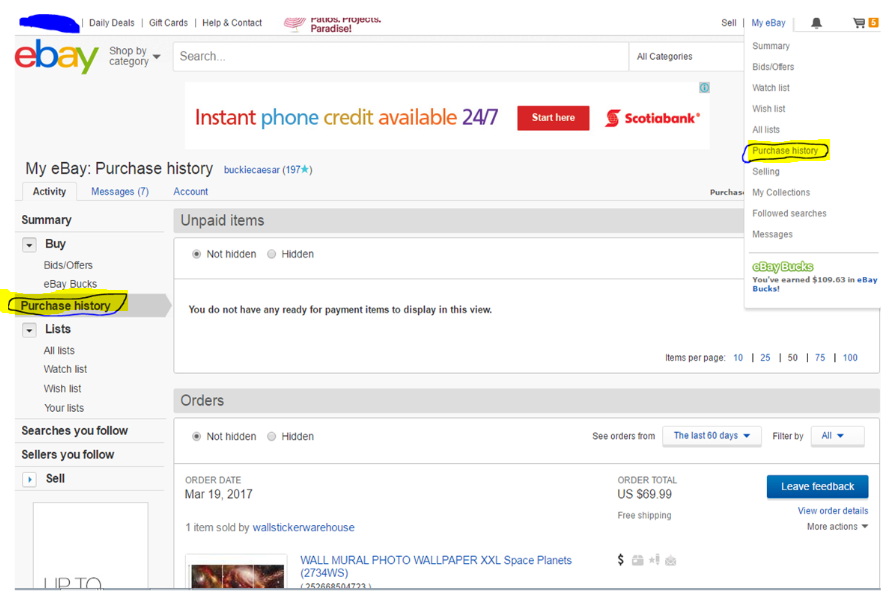Collapse the Buy section in sidebar
This screenshot has width=885, height=598.
click(x=29, y=245)
